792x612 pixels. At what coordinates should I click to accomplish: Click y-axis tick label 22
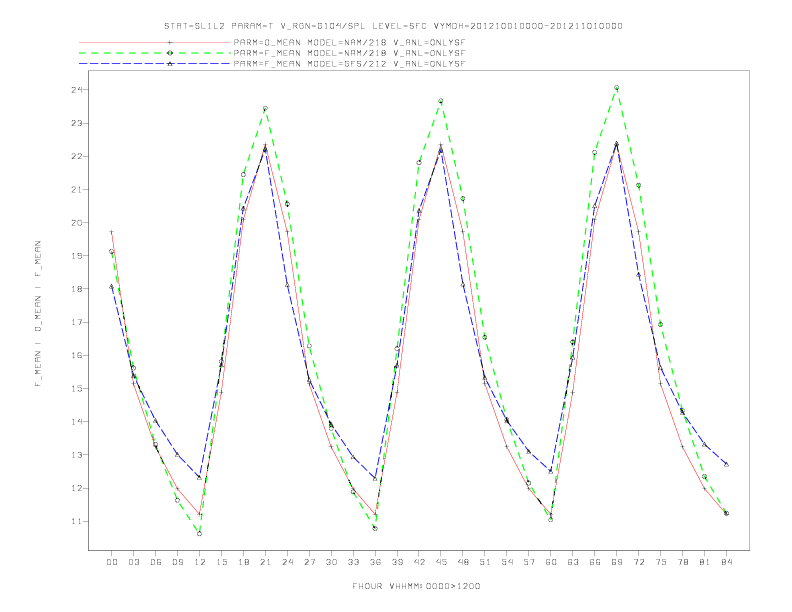pyautogui.click(x=77, y=157)
